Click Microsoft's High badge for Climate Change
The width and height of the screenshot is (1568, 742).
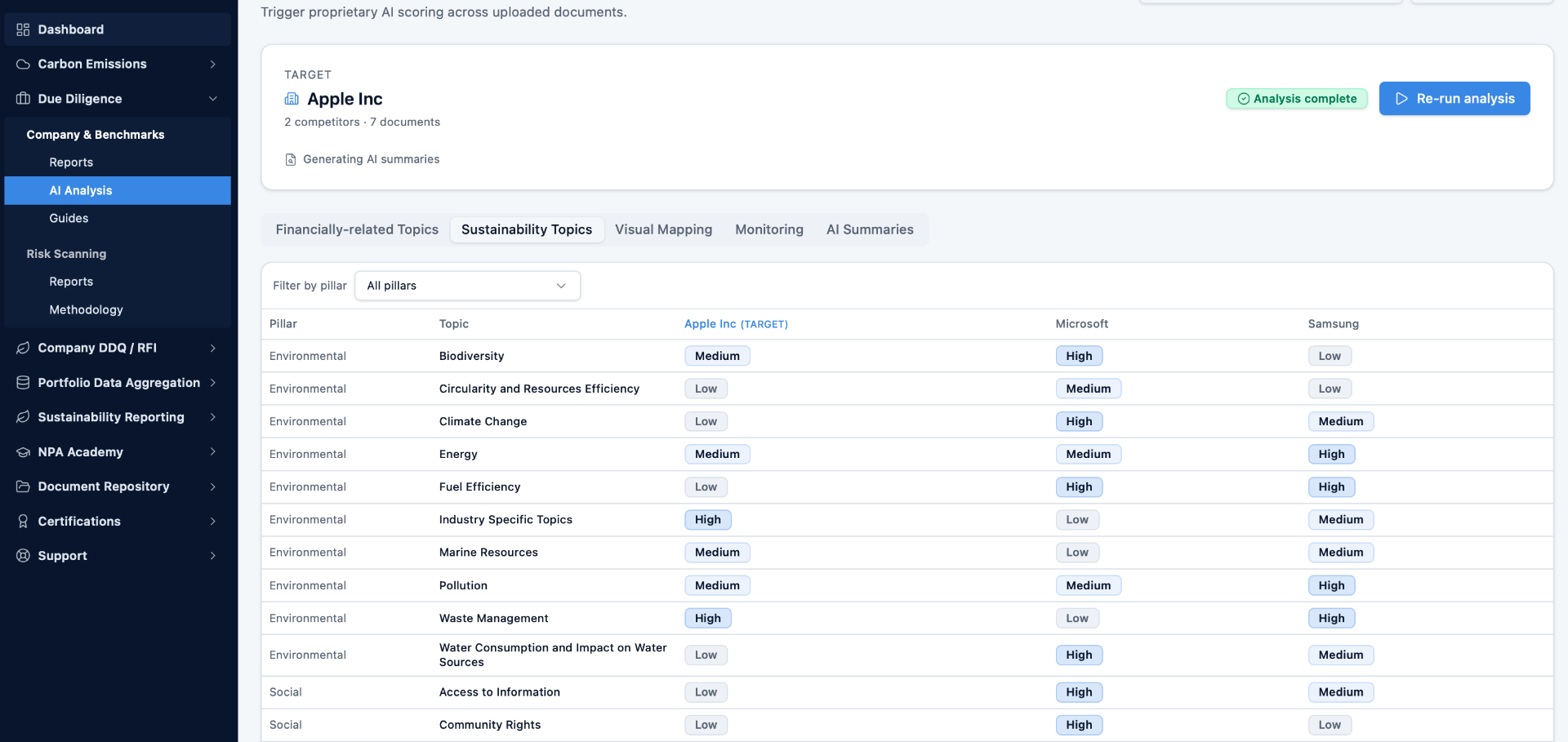point(1079,421)
